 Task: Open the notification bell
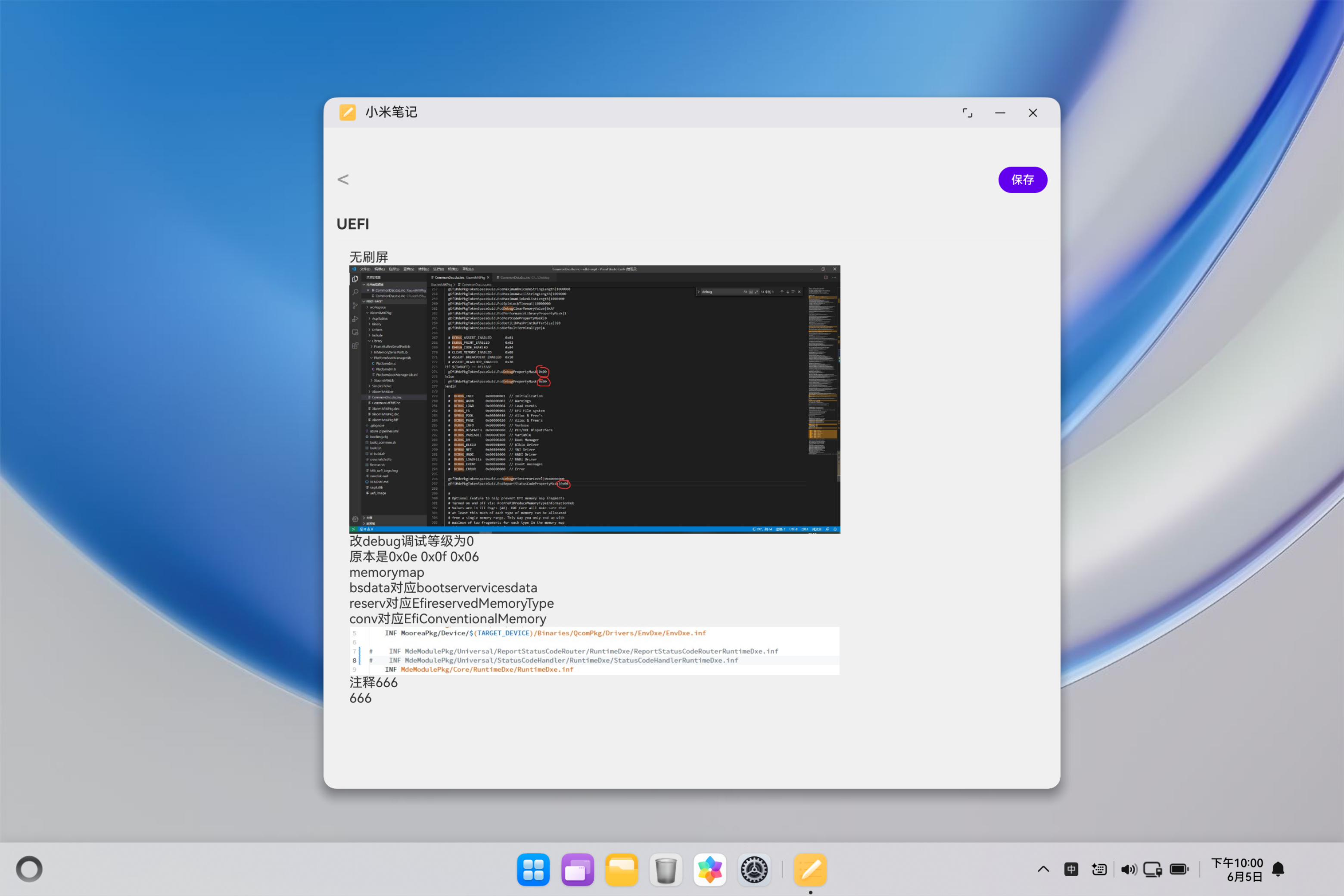1278,869
